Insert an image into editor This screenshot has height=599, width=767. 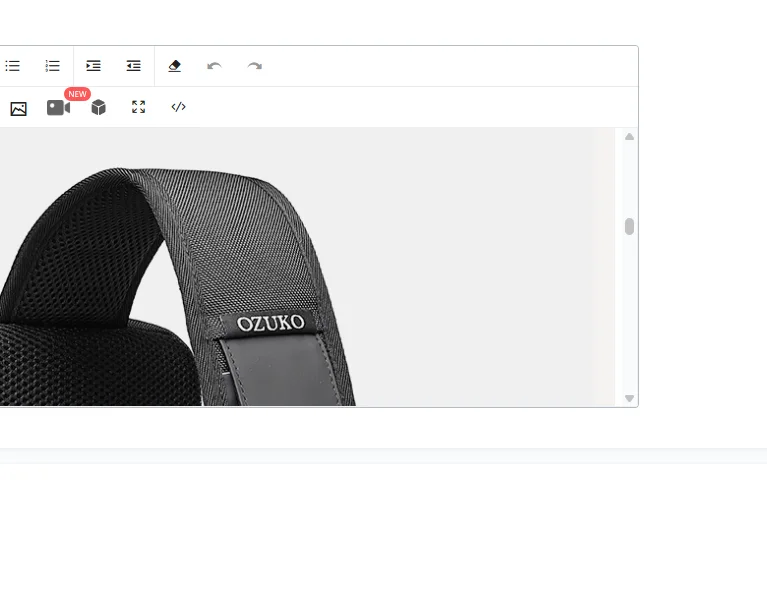19,108
